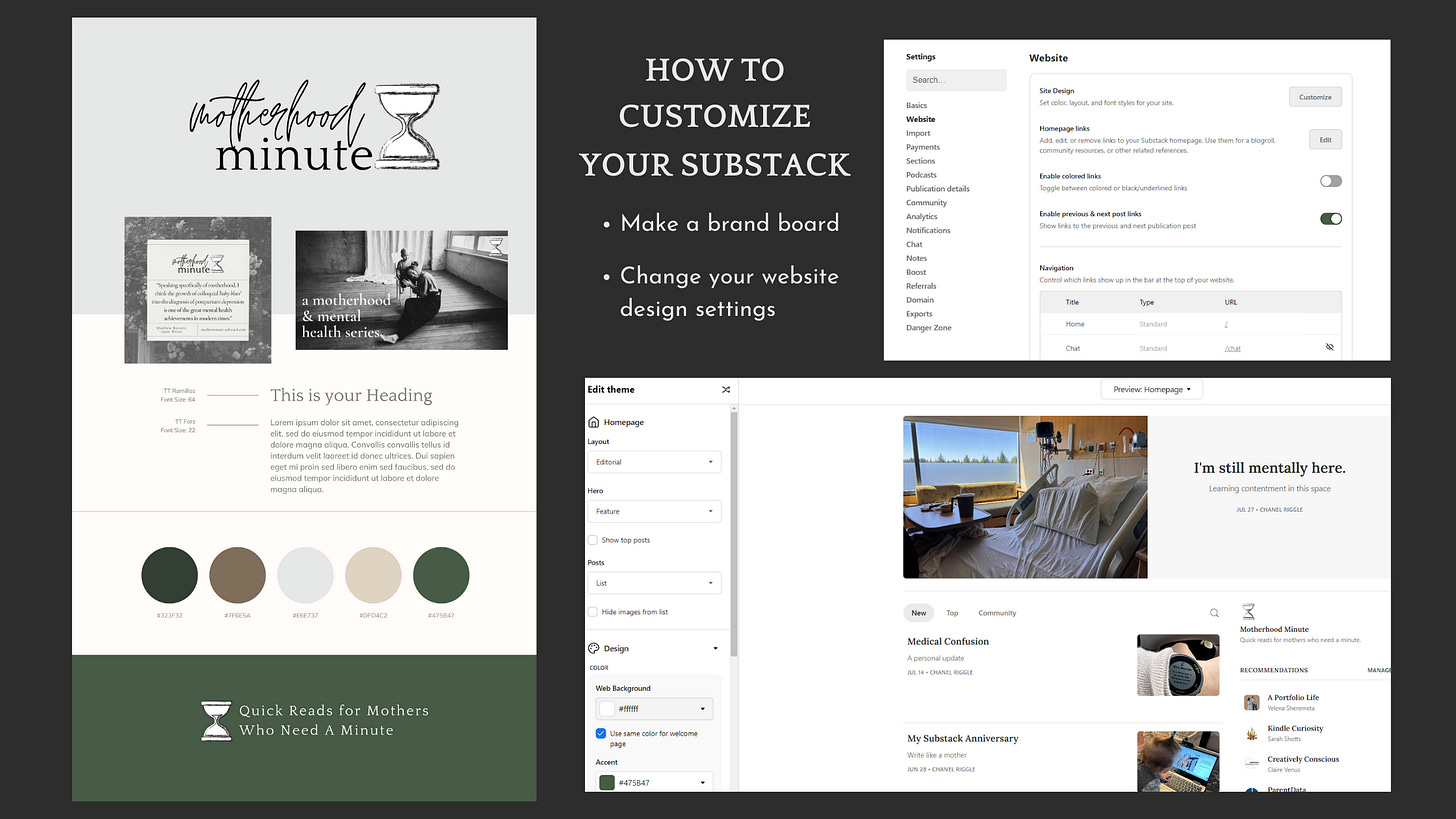Click the Edit button for Homepage links
This screenshot has height=819, width=1456.
[x=1325, y=140]
